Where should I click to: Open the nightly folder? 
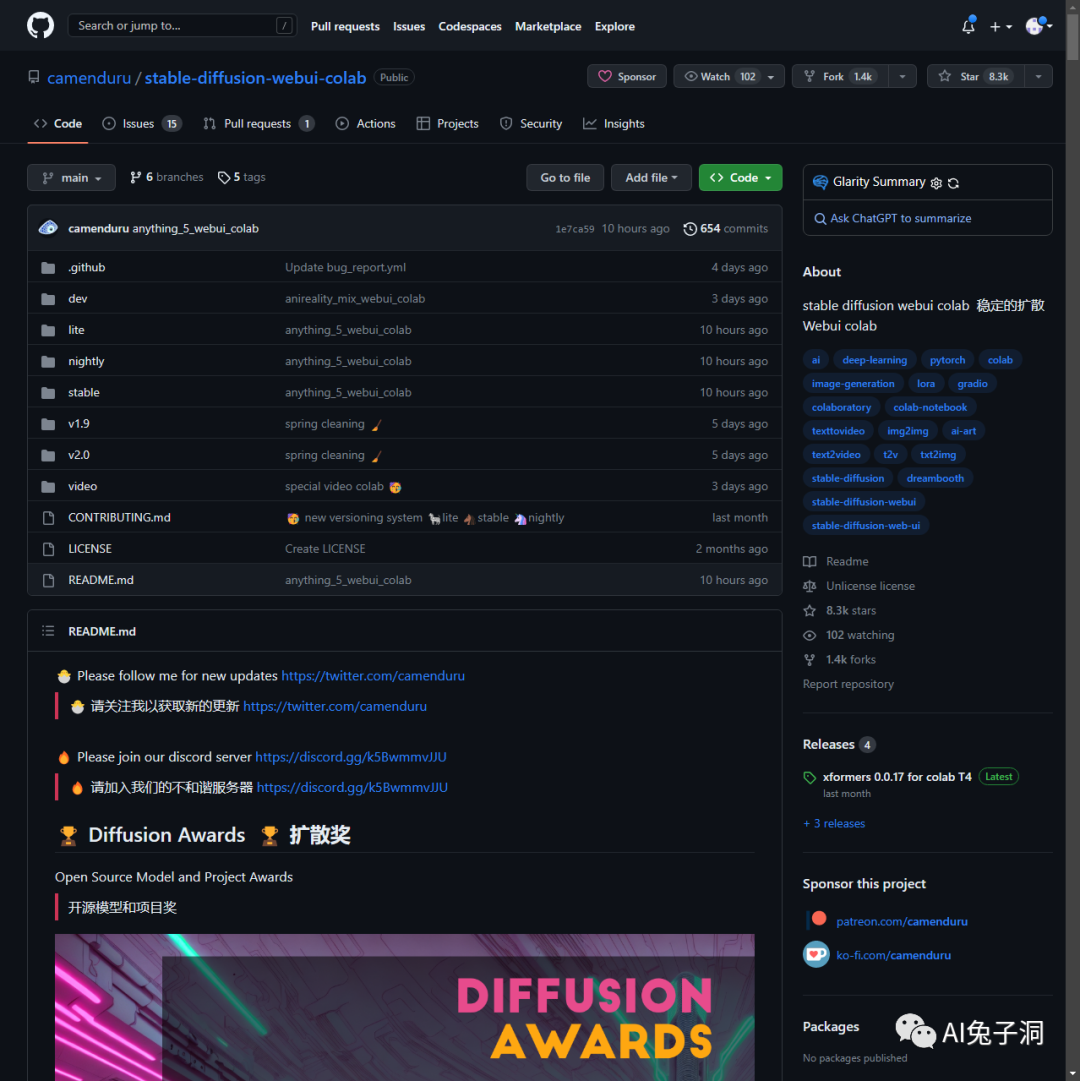click(x=86, y=361)
